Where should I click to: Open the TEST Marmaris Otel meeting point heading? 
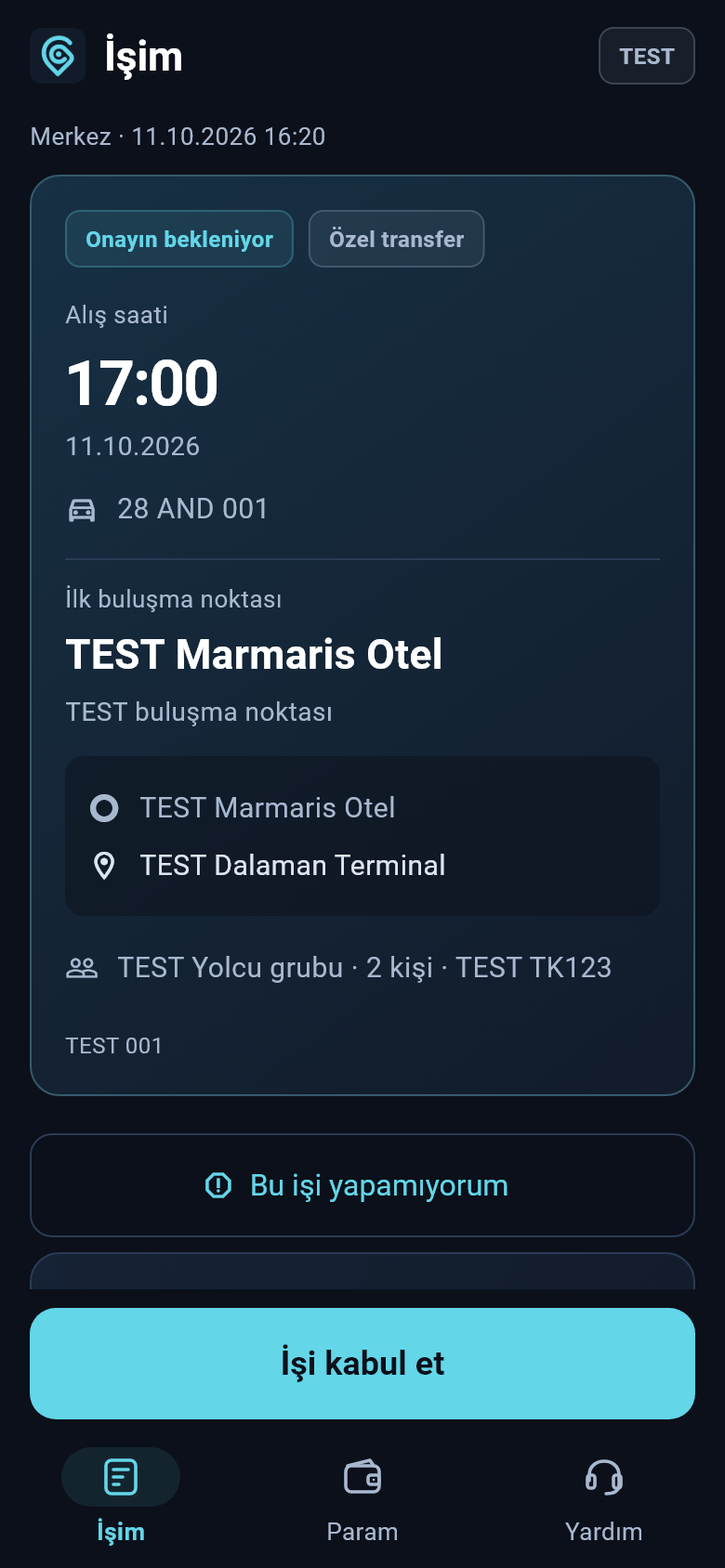tap(254, 654)
